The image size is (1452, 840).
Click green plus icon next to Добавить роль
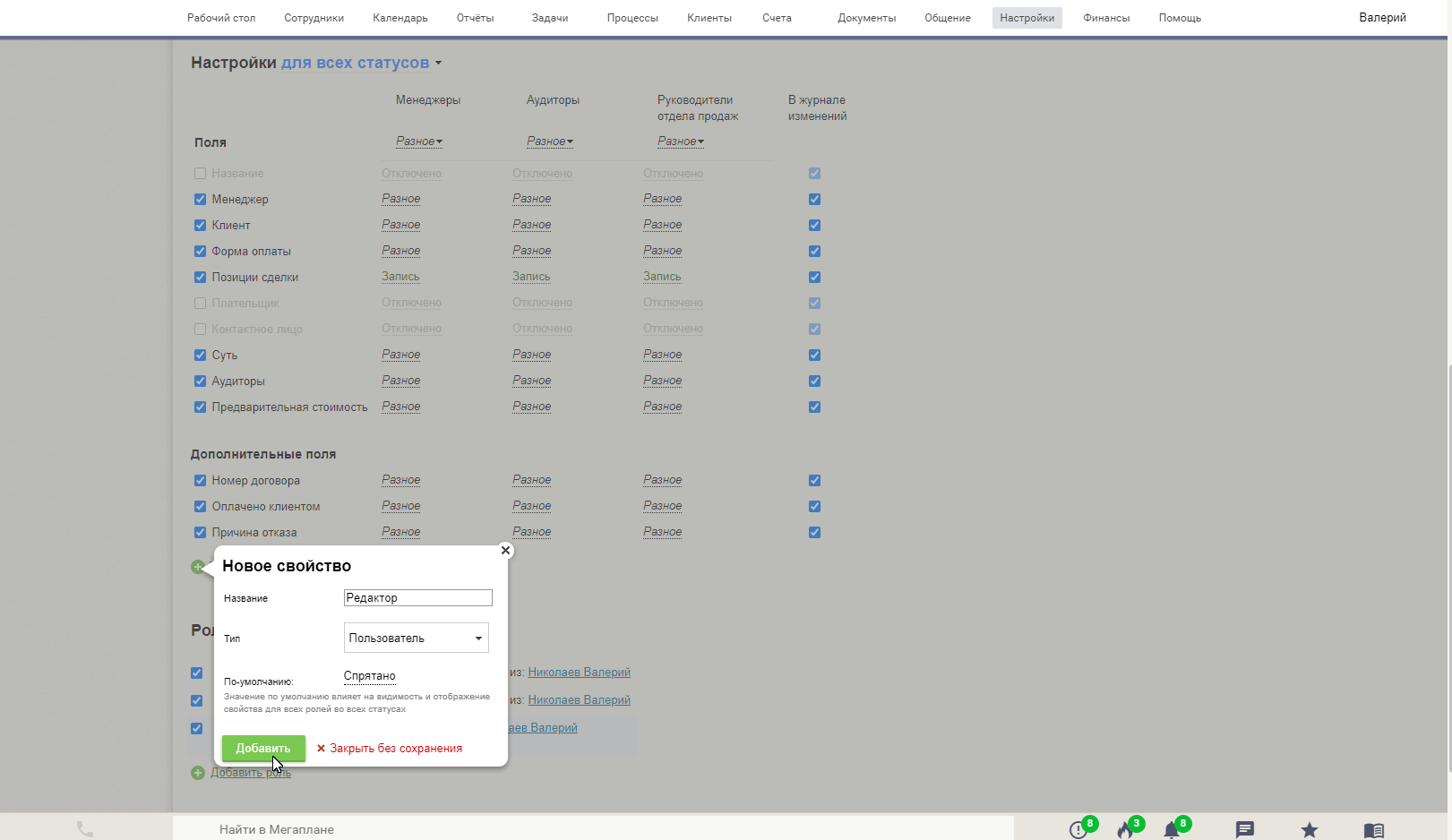pos(198,773)
